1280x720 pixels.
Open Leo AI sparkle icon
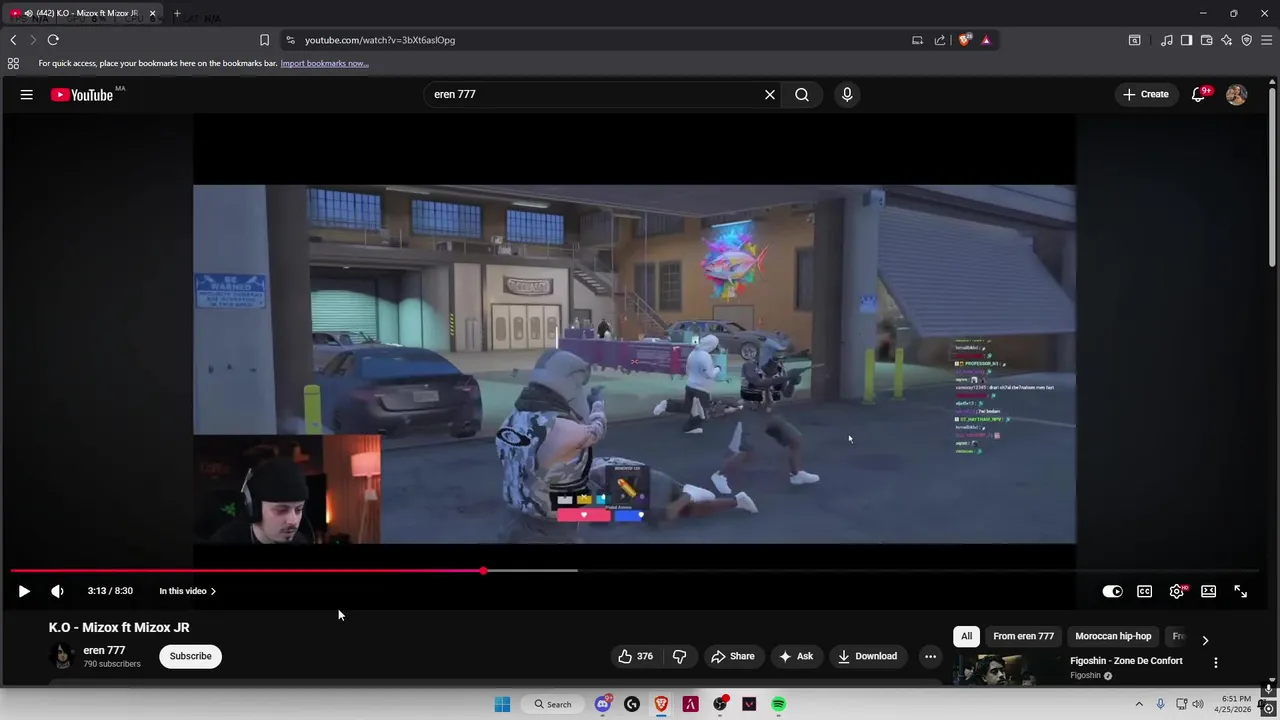point(1226,40)
